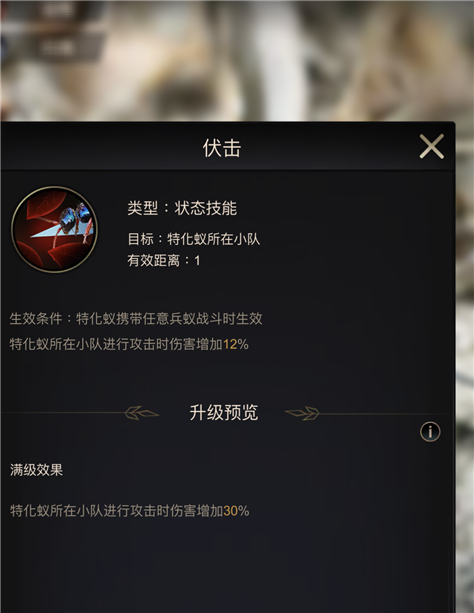Click the 升级预览 section heading
474x613 pixels.
[x=224, y=413]
